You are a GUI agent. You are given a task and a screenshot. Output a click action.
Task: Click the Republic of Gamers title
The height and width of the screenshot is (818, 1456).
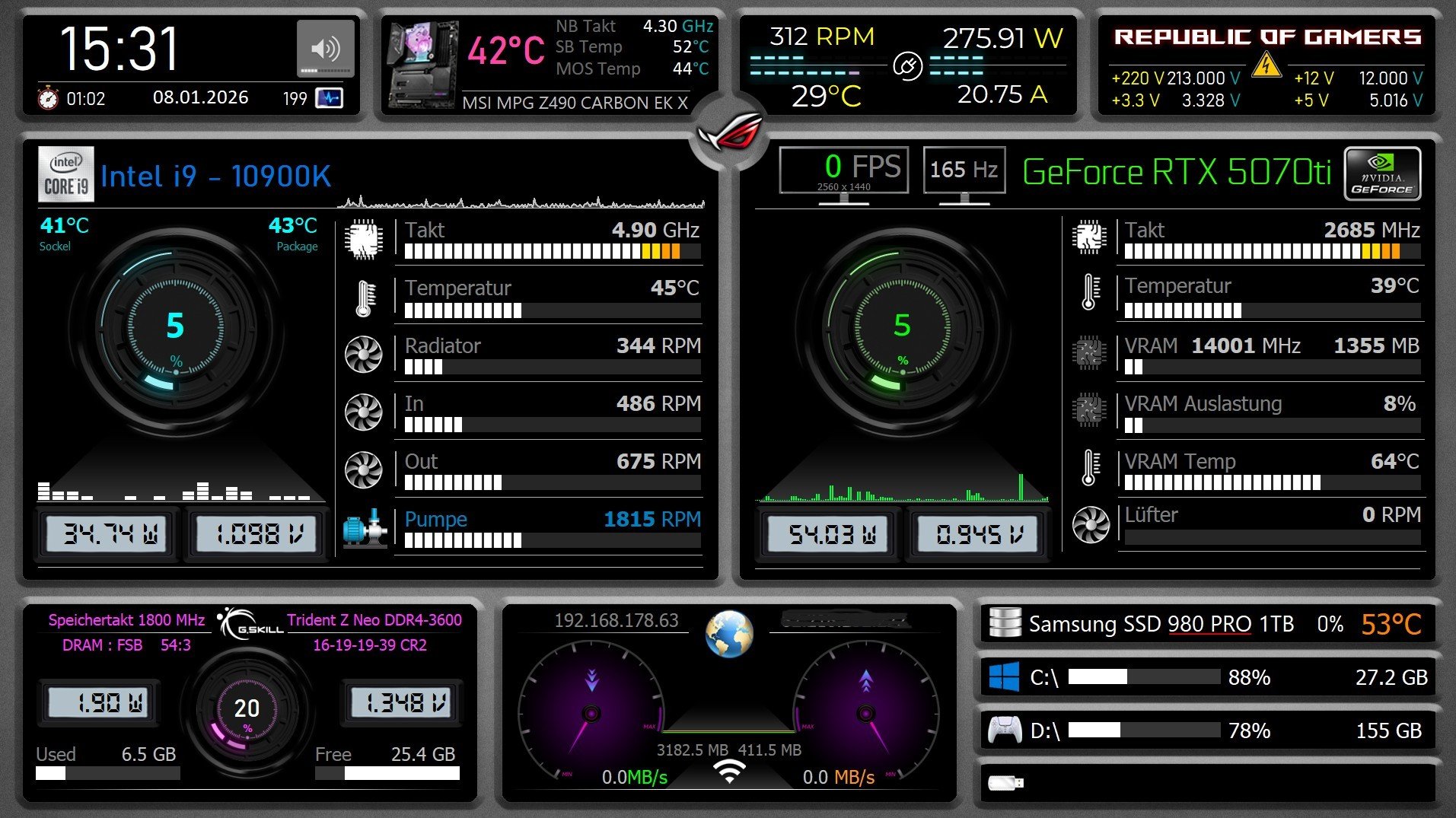[1266, 37]
